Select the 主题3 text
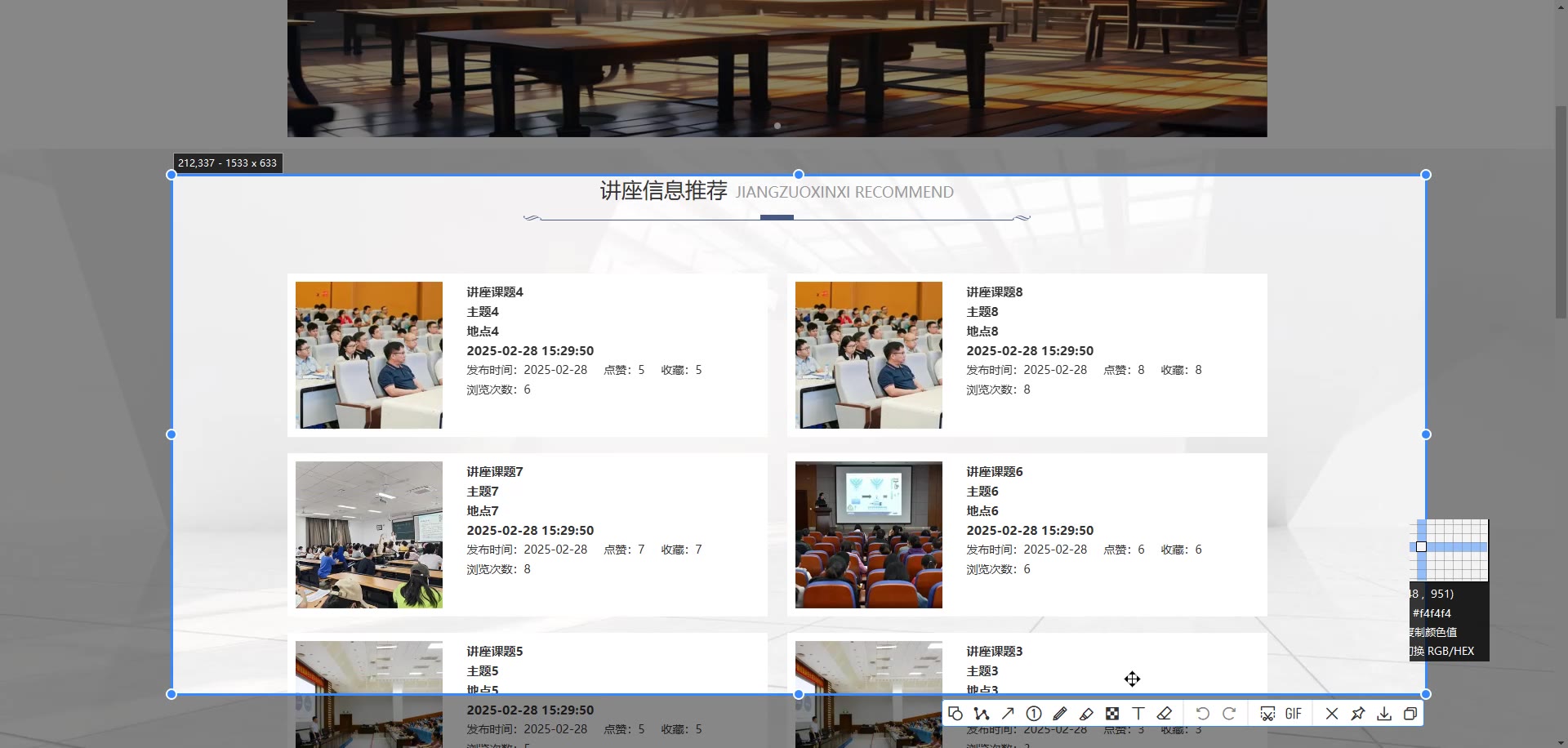Screen dimensions: 1568x748 tap(982, 671)
